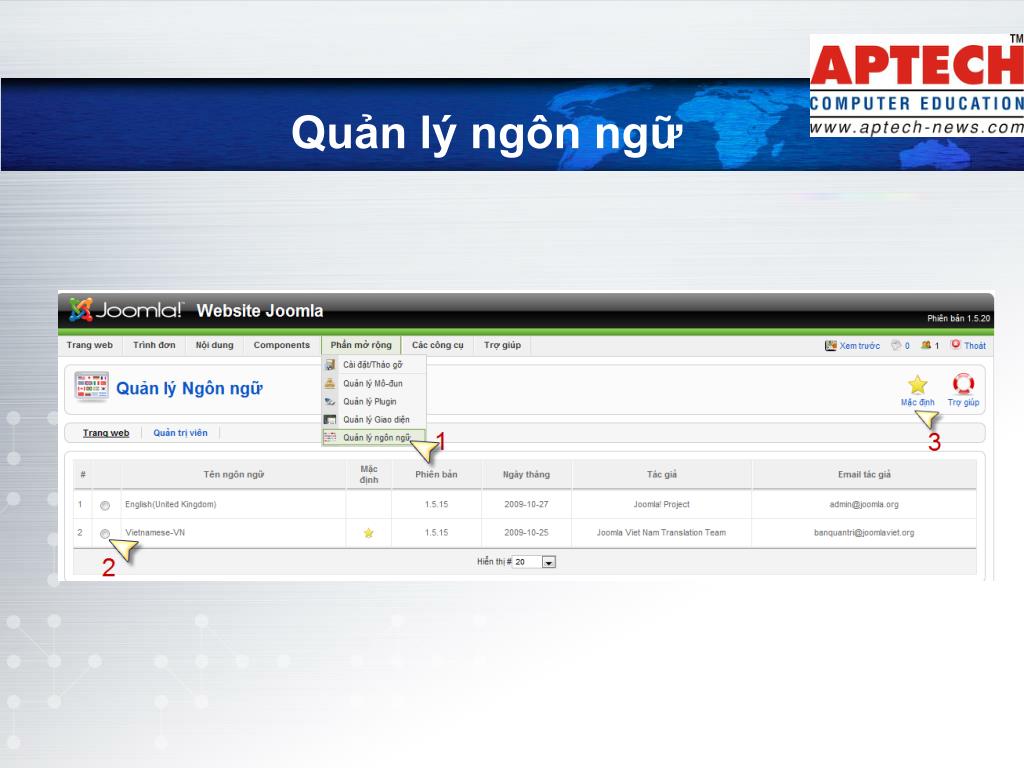Open the Phần mở rộng menu

(x=361, y=345)
